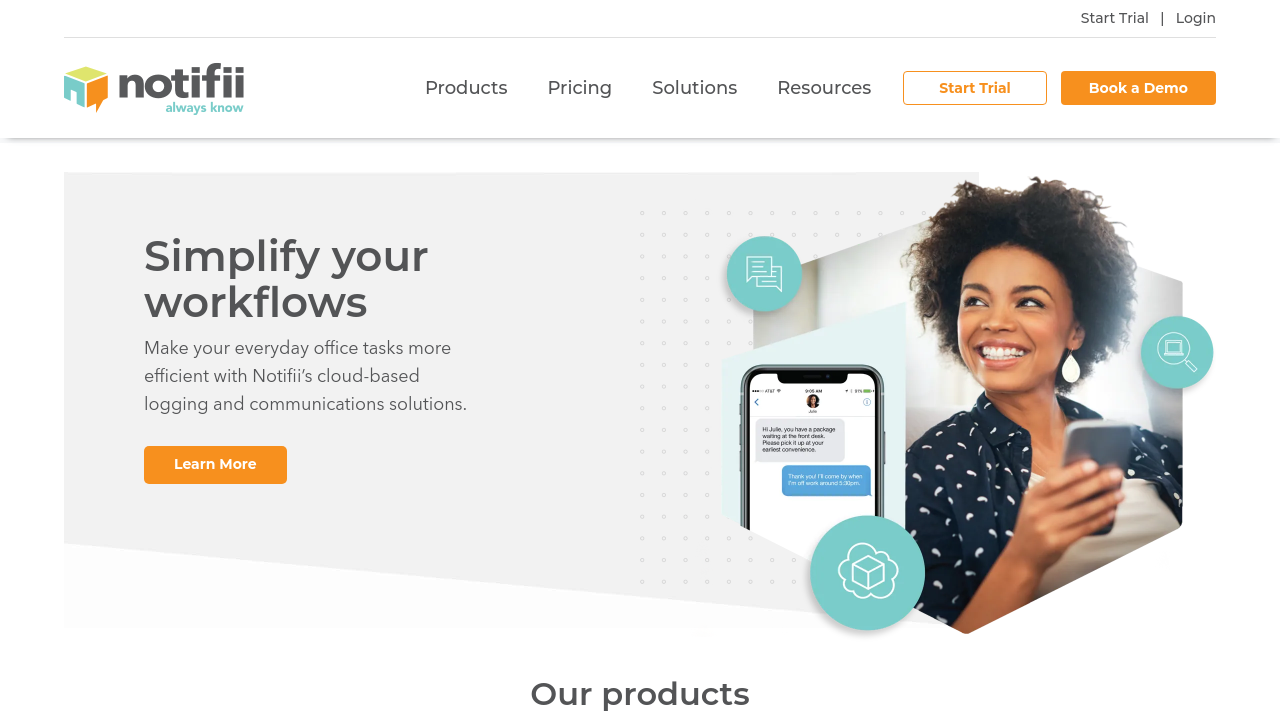Expand the Solutions menu

[694, 88]
